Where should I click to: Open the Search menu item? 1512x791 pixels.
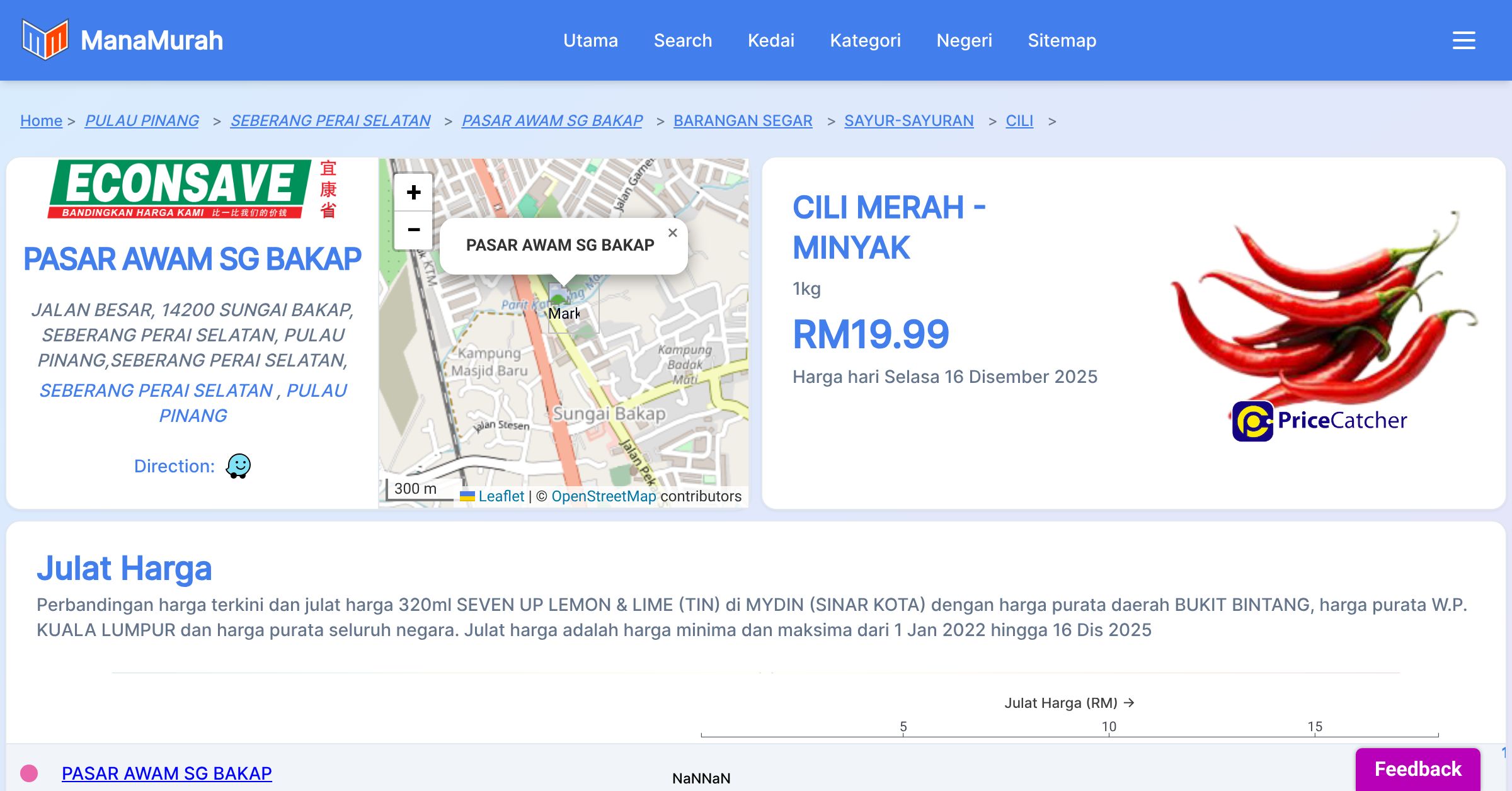(x=682, y=40)
